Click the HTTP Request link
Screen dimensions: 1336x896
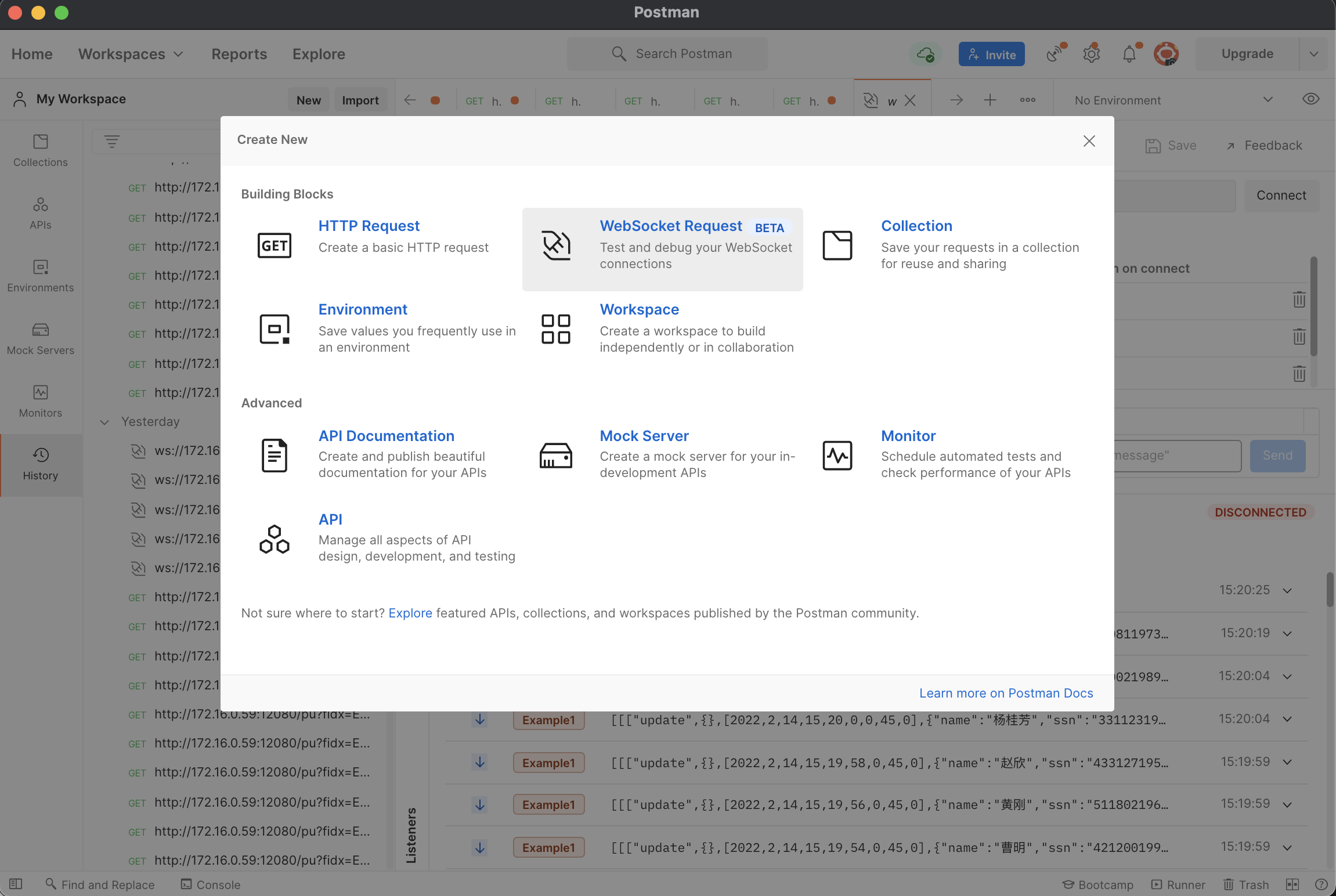point(369,226)
